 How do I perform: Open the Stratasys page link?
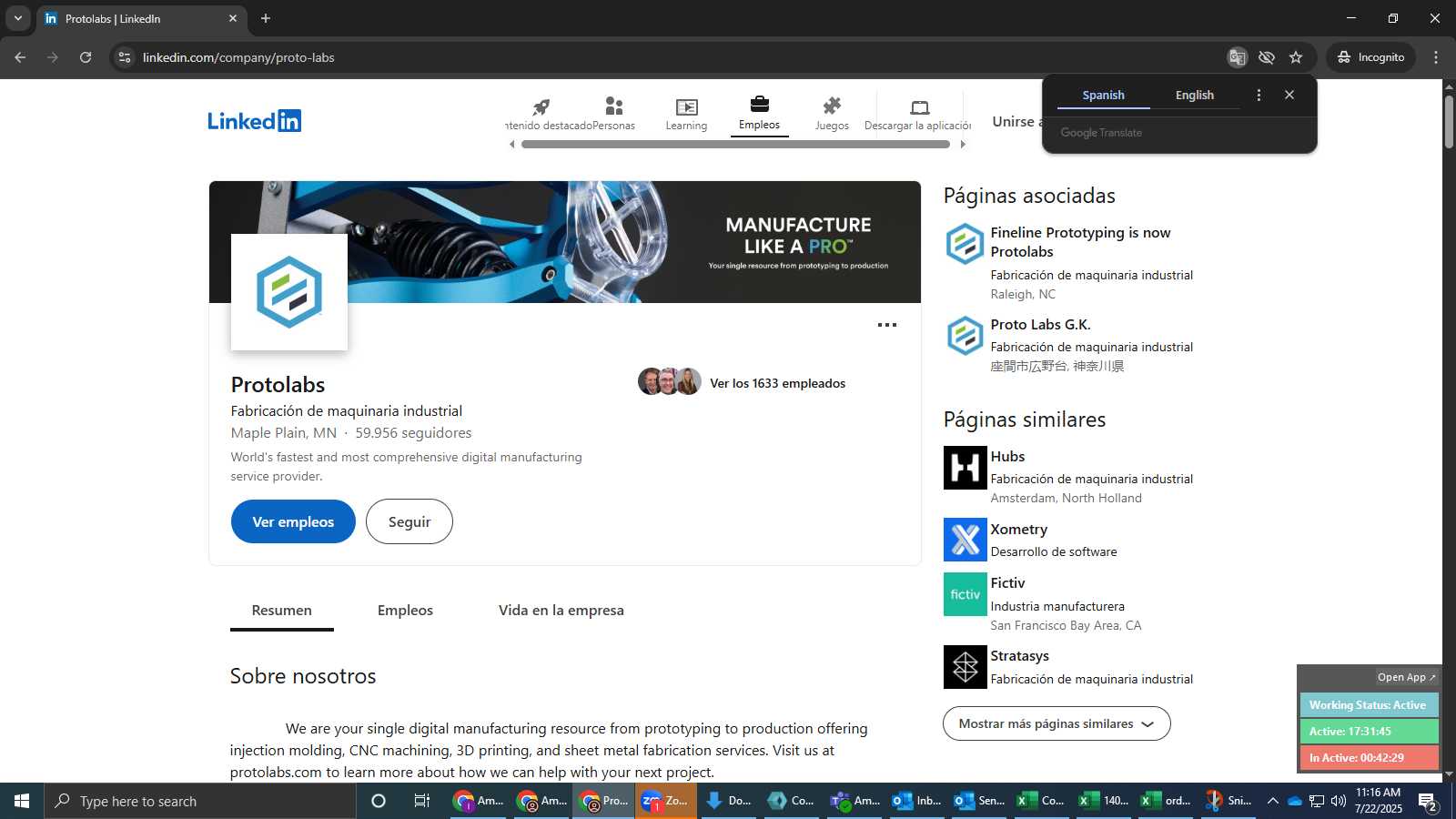(x=1019, y=656)
